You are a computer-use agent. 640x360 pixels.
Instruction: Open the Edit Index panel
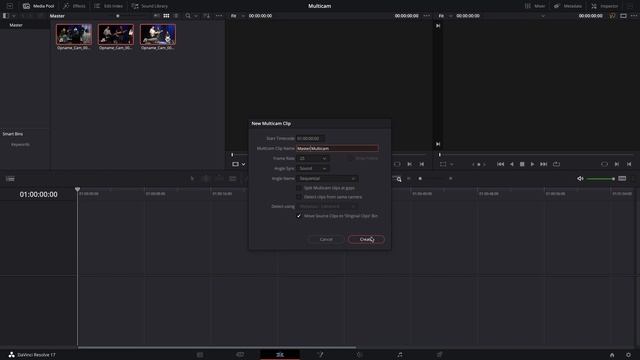pos(109,6)
